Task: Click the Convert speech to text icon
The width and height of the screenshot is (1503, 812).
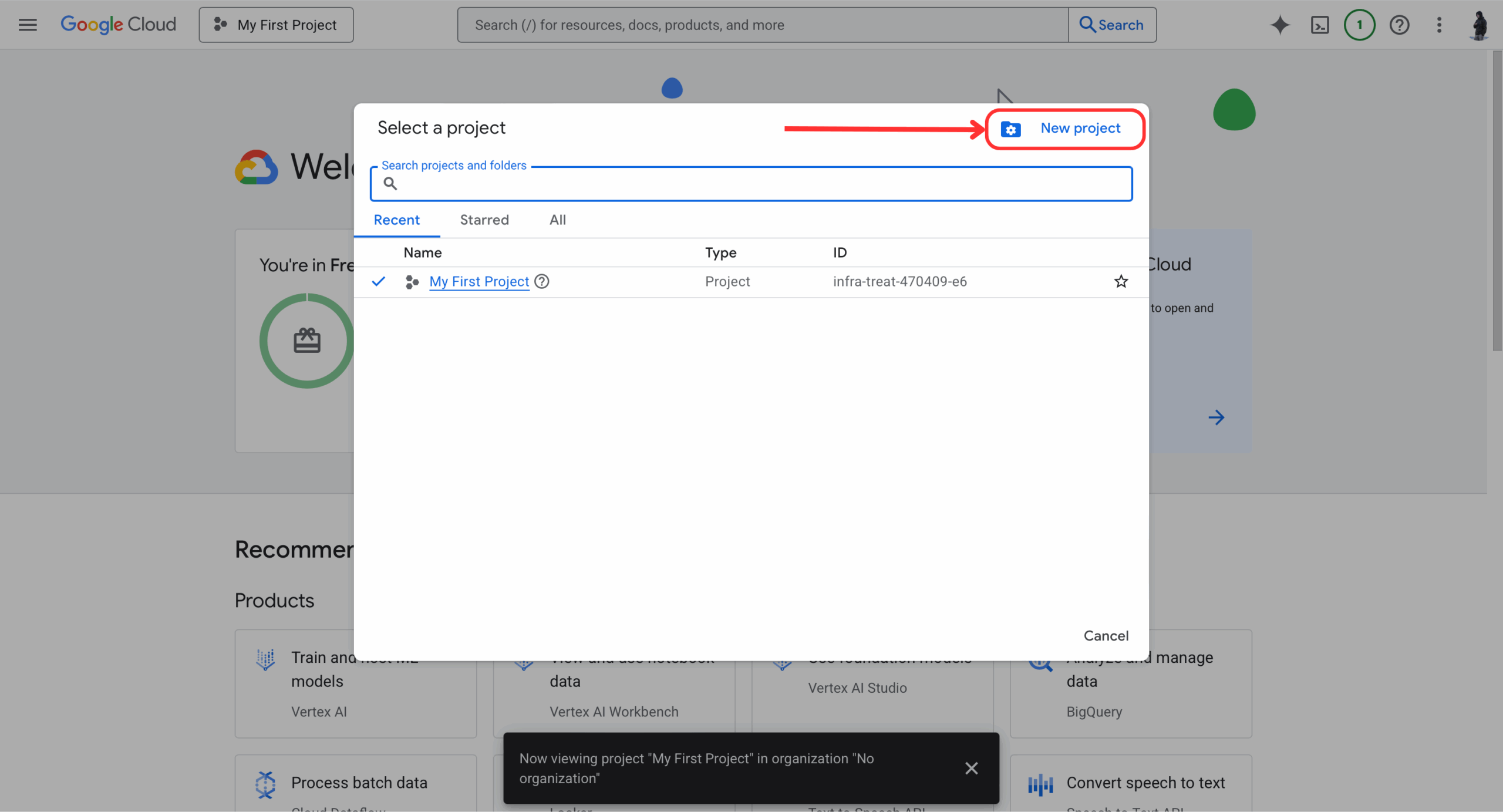Action: click(x=1040, y=784)
